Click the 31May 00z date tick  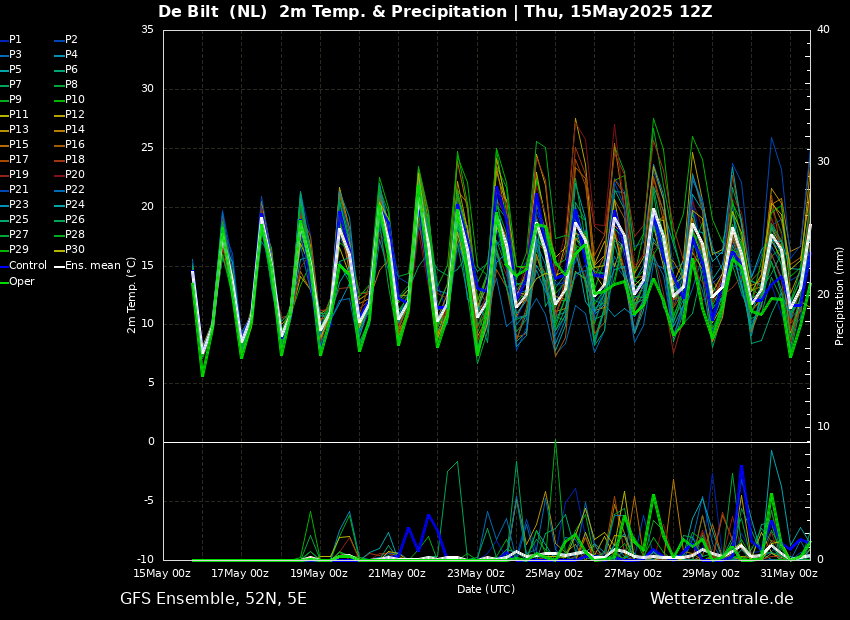coord(789,573)
